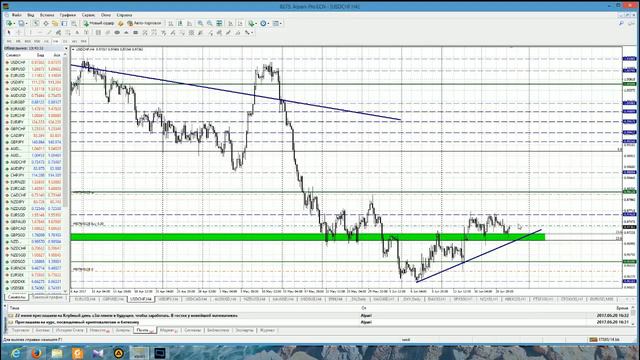Switch timeframe to H1
The image size is (640, 360).
click(x=47, y=41)
